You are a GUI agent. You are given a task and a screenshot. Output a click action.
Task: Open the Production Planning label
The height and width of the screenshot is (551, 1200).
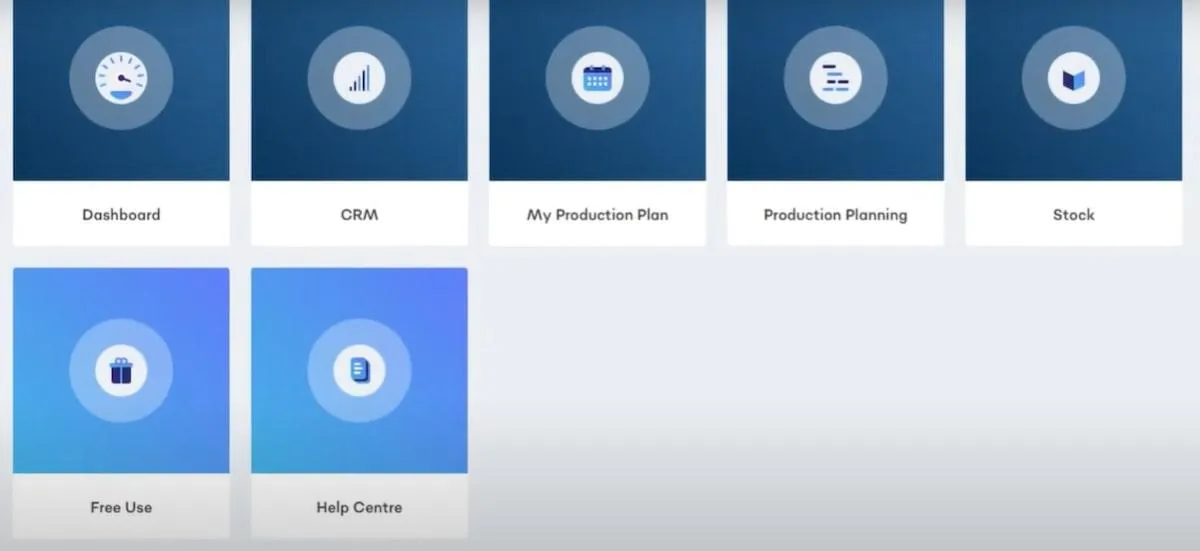click(835, 214)
